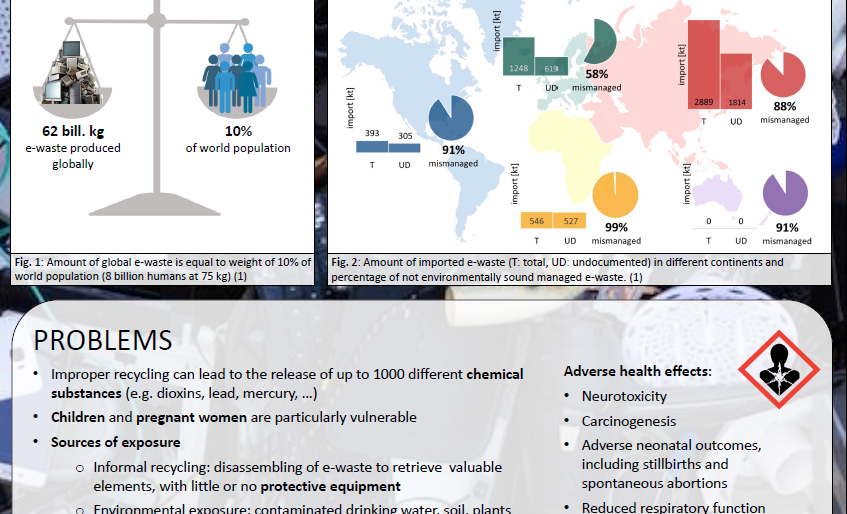Click the lavender Australia shape on the map
Image resolution: width=847 pixels, height=514 pixels.
(x=718, y=193)
